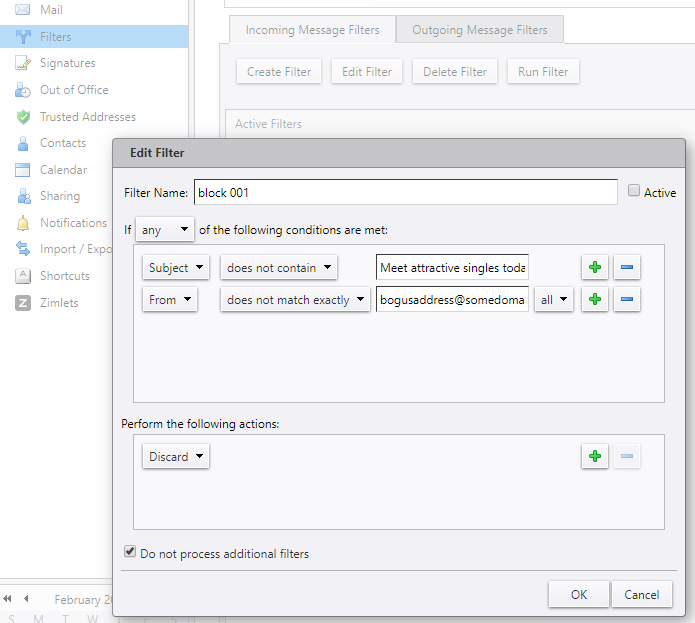Confirm the filter with OK
The image size is (695, 623).
click(x=578, y=594)
